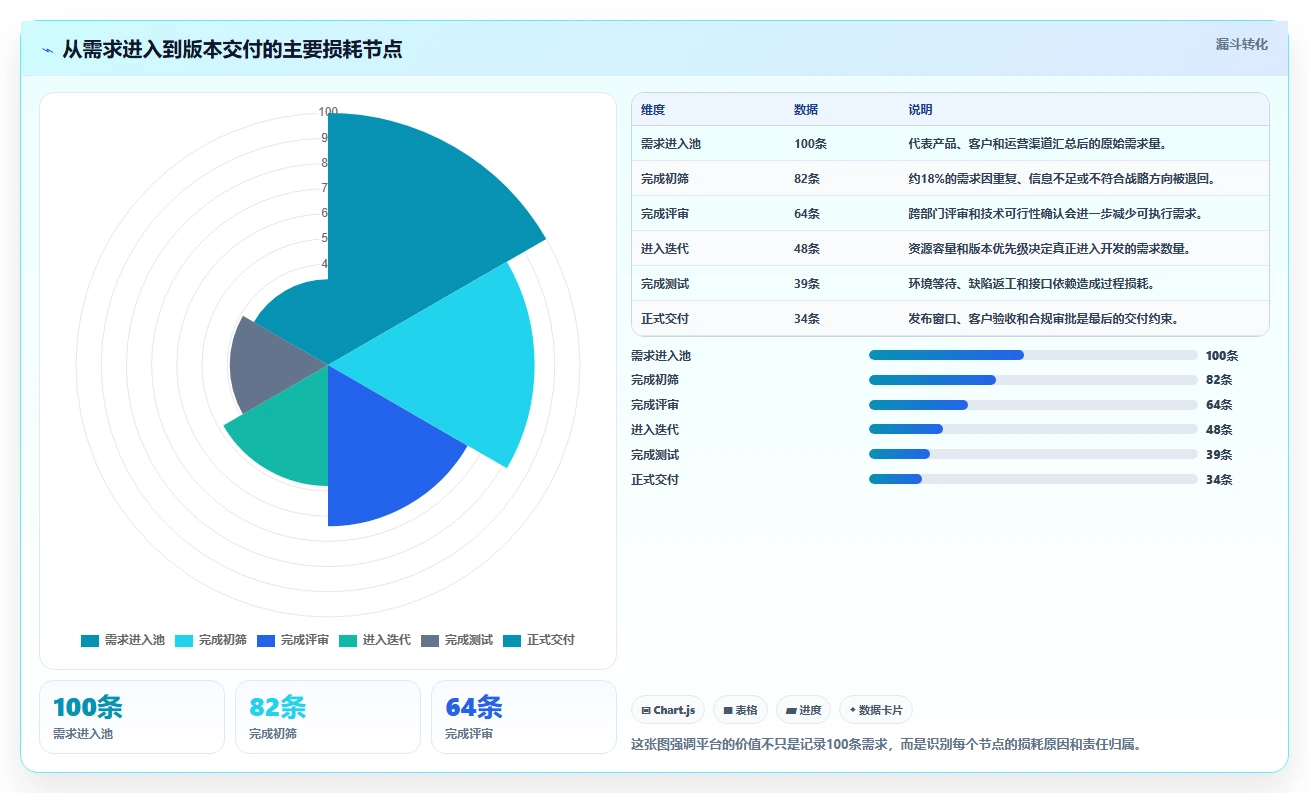Click the 完成评审 progress bar

coord(1033,405)
